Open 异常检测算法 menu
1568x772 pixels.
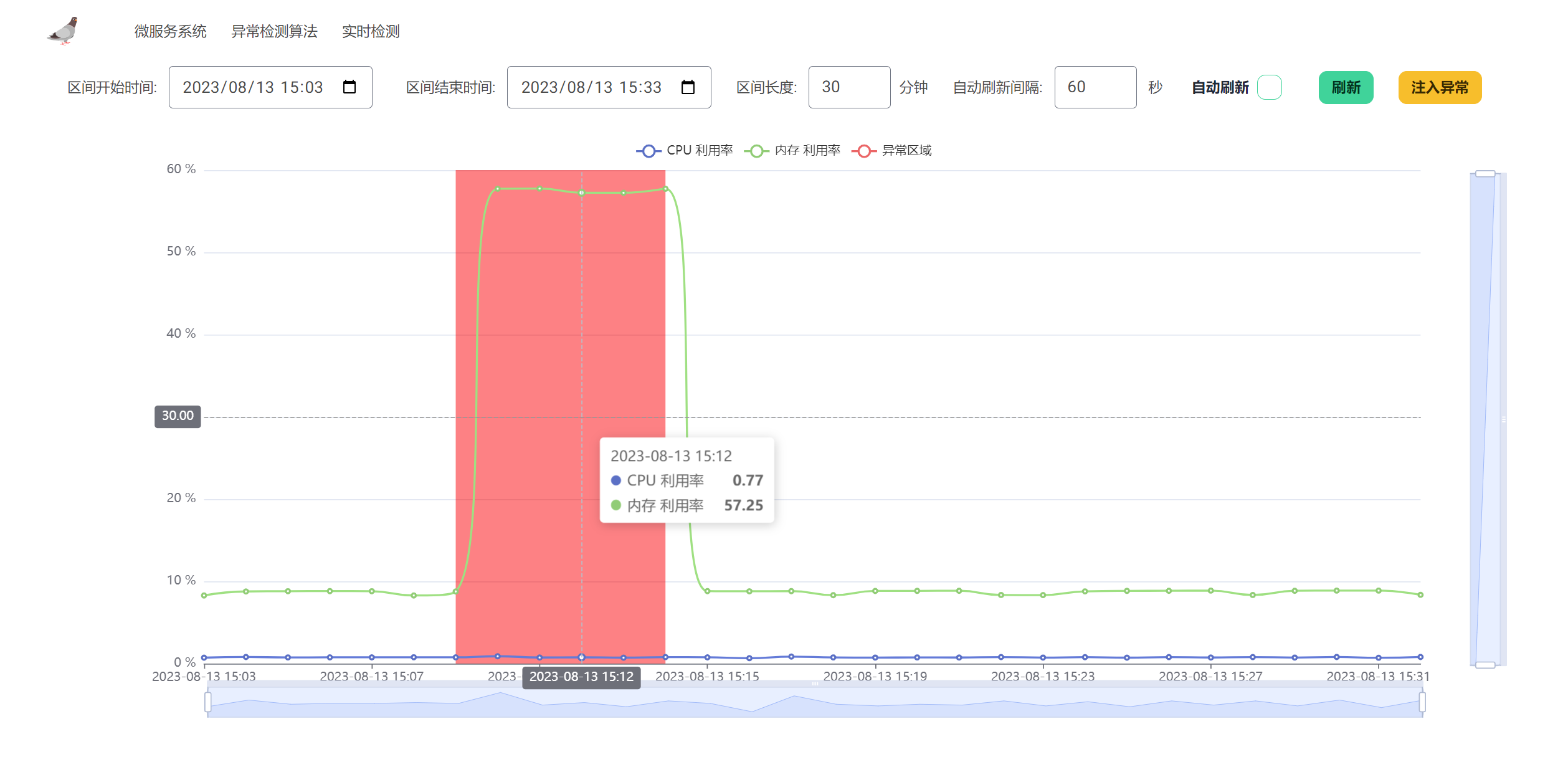(x=274, y=31)
